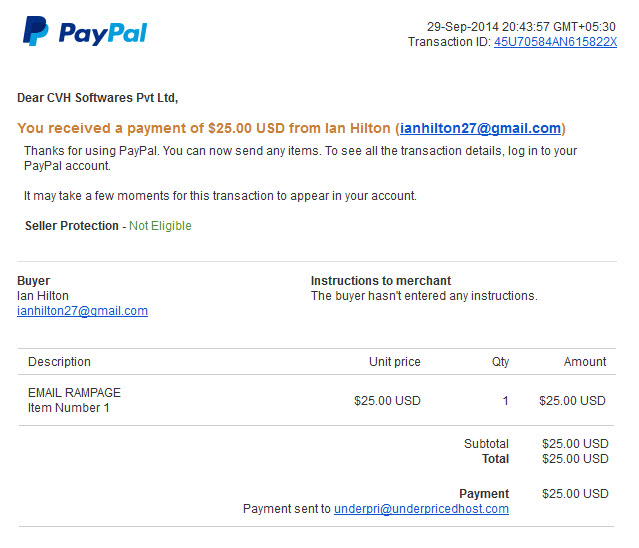Select the Amount column header

pos(585,362)
